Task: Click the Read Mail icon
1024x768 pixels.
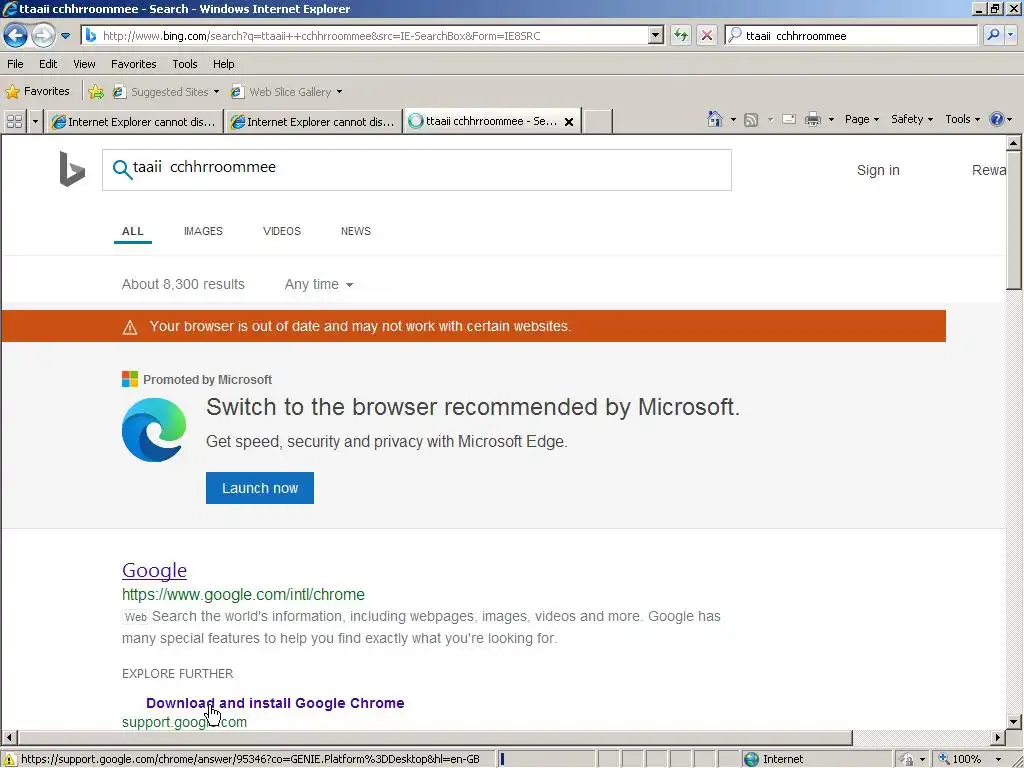Action: point(789,120)
